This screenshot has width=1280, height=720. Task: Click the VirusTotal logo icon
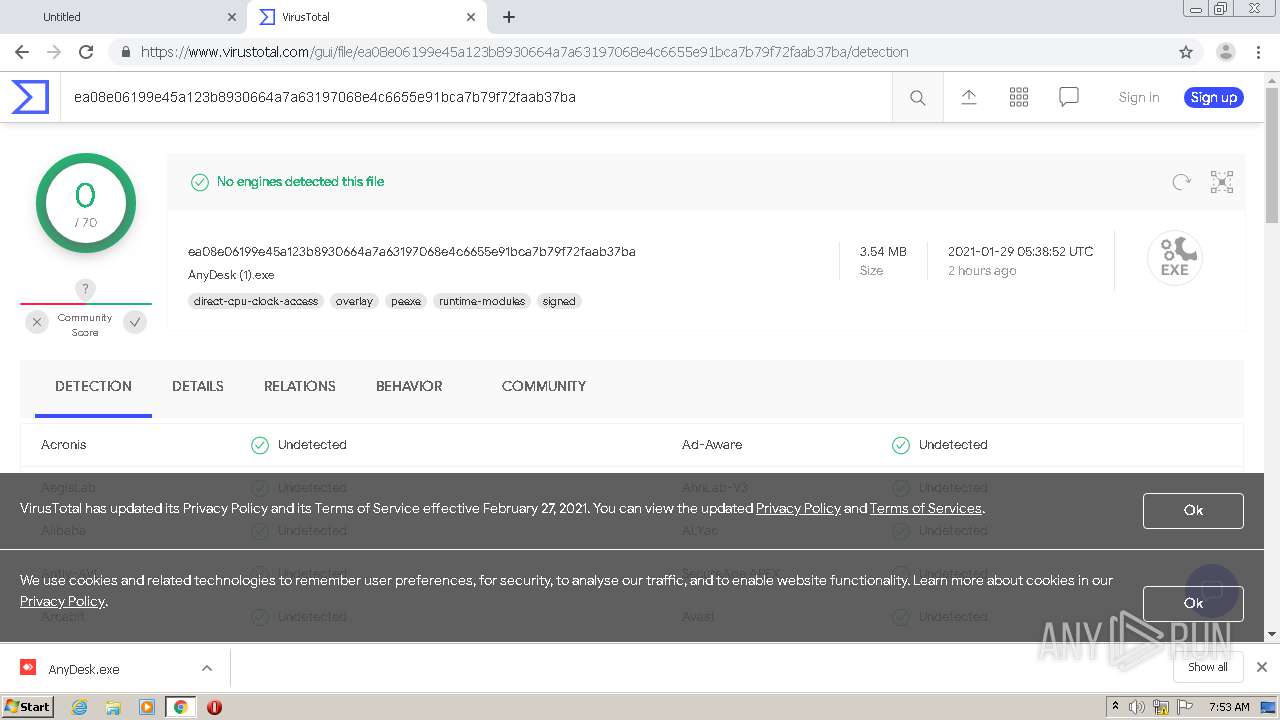coord(30,97)
